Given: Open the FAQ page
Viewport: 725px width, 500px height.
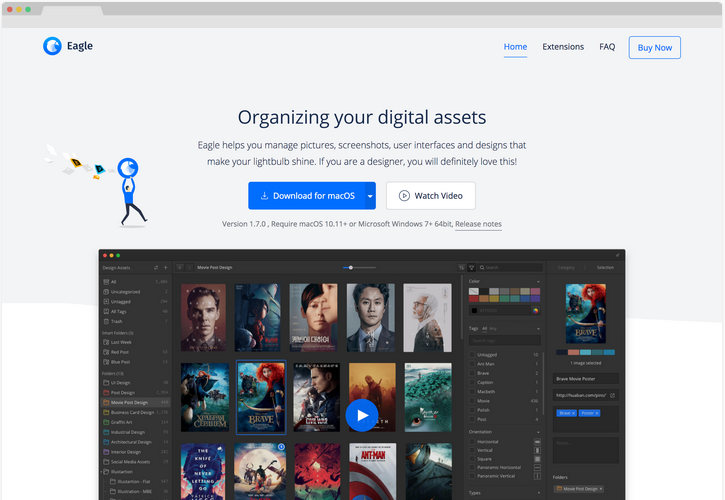Looking at the screenshot, I should pos(607,47).
